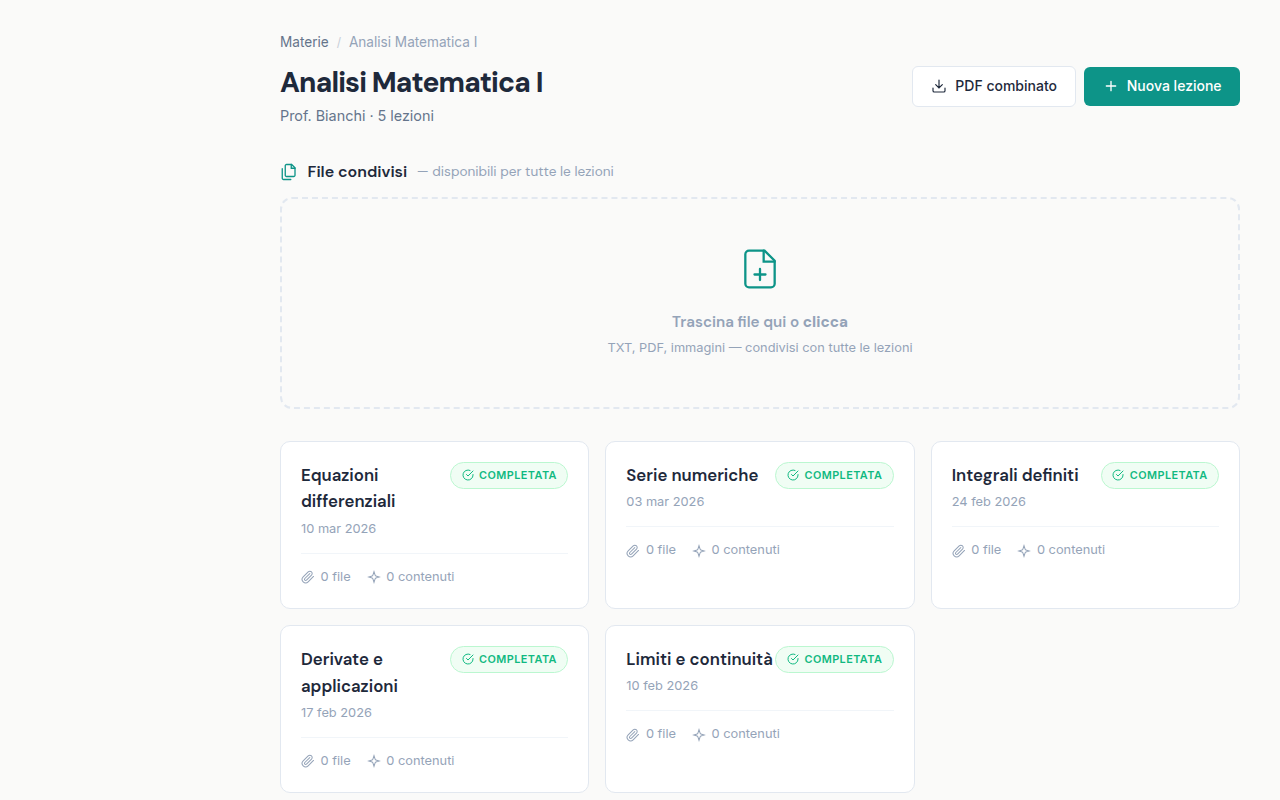Click the download icon on PDF combinato

point(937,86)
